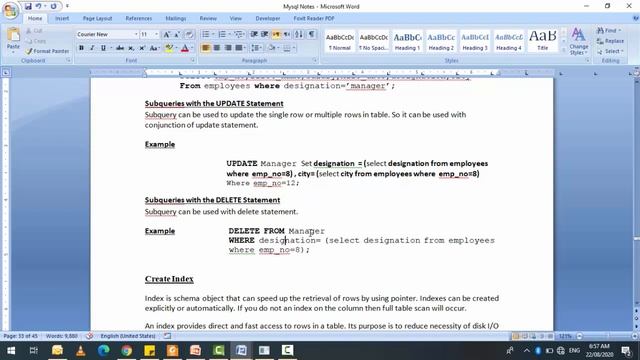Apply text highlight color
Image resolution: width=640 pixels, height=360 pixels.
[168, 48]
